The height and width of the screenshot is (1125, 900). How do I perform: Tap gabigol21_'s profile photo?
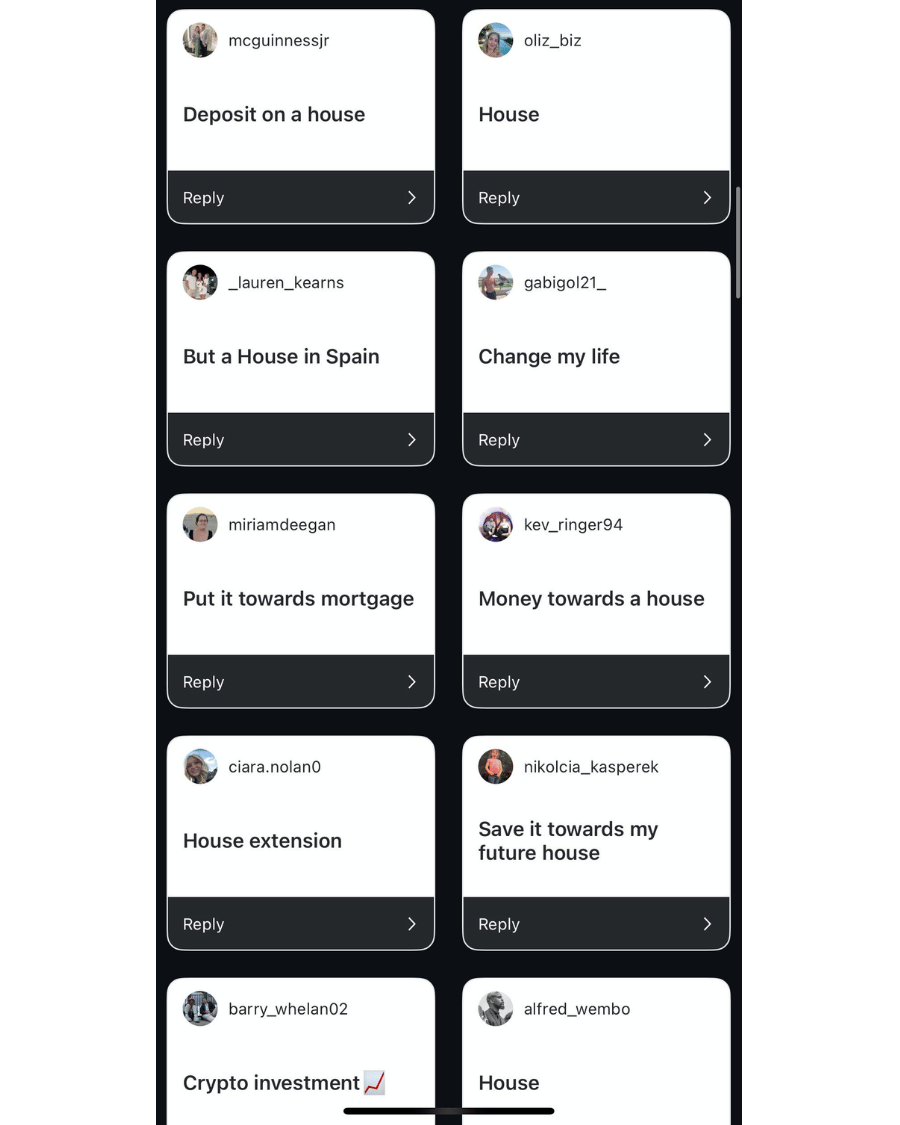[x=495, y=283]
